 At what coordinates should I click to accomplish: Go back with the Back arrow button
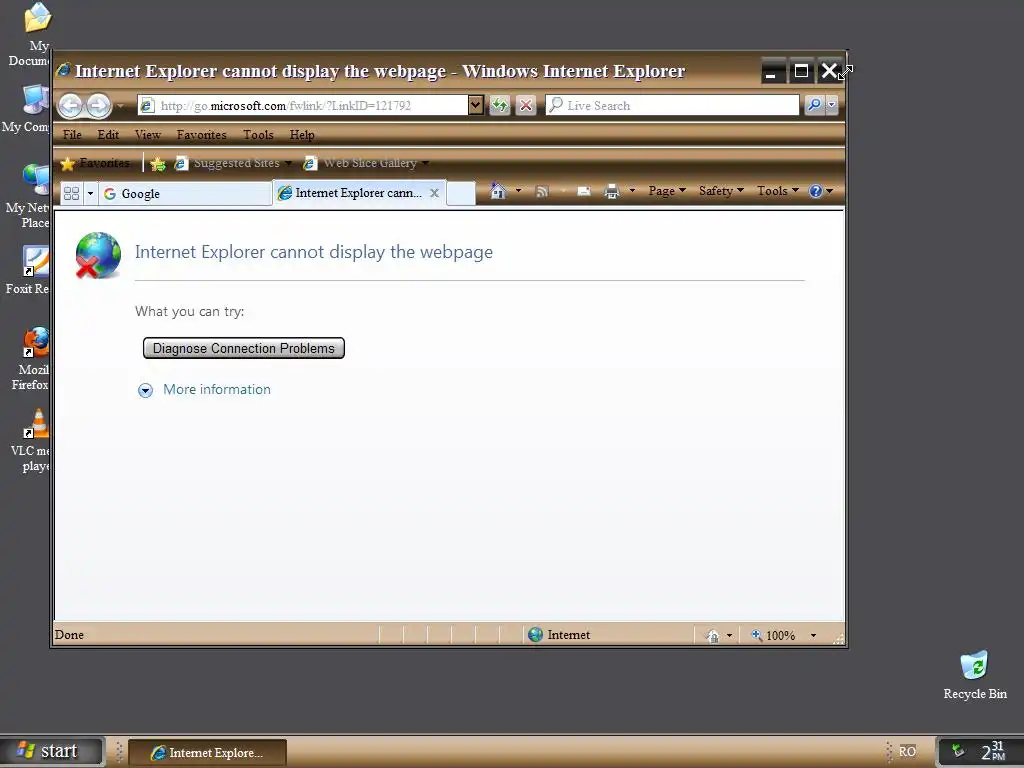pos(71,105)
